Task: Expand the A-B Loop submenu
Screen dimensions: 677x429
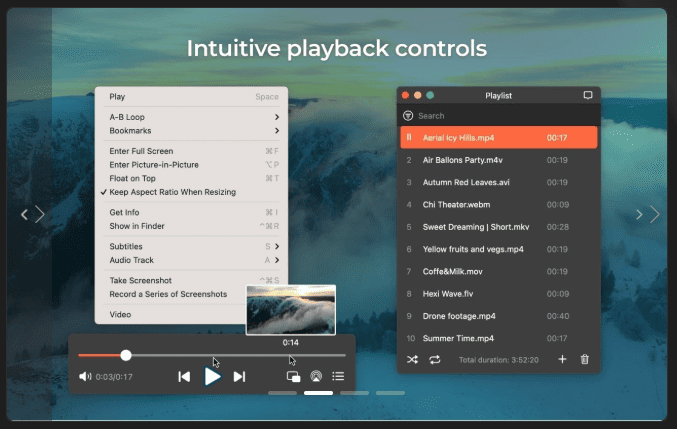Action: (191, 117)
